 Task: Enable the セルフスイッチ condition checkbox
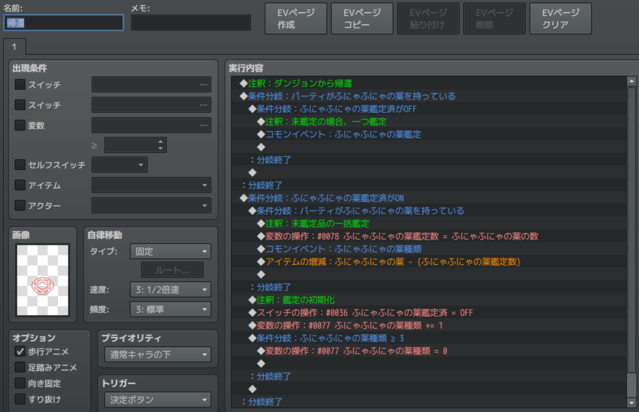[20, 165]
